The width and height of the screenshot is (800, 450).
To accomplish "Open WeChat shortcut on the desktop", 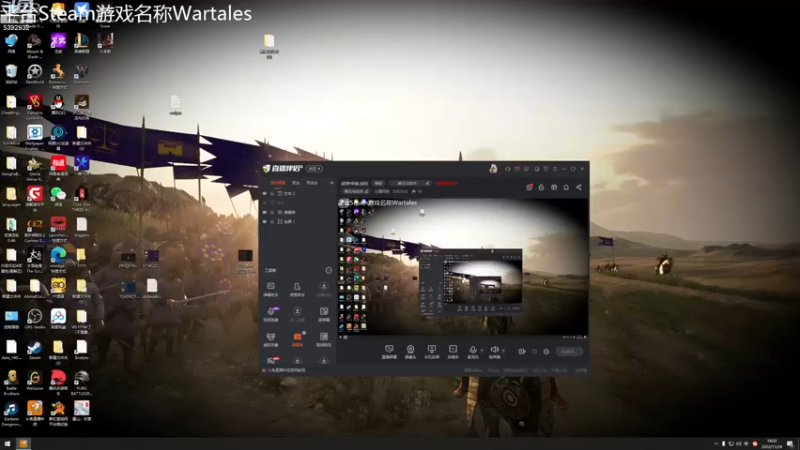I will tap(58, 197).
